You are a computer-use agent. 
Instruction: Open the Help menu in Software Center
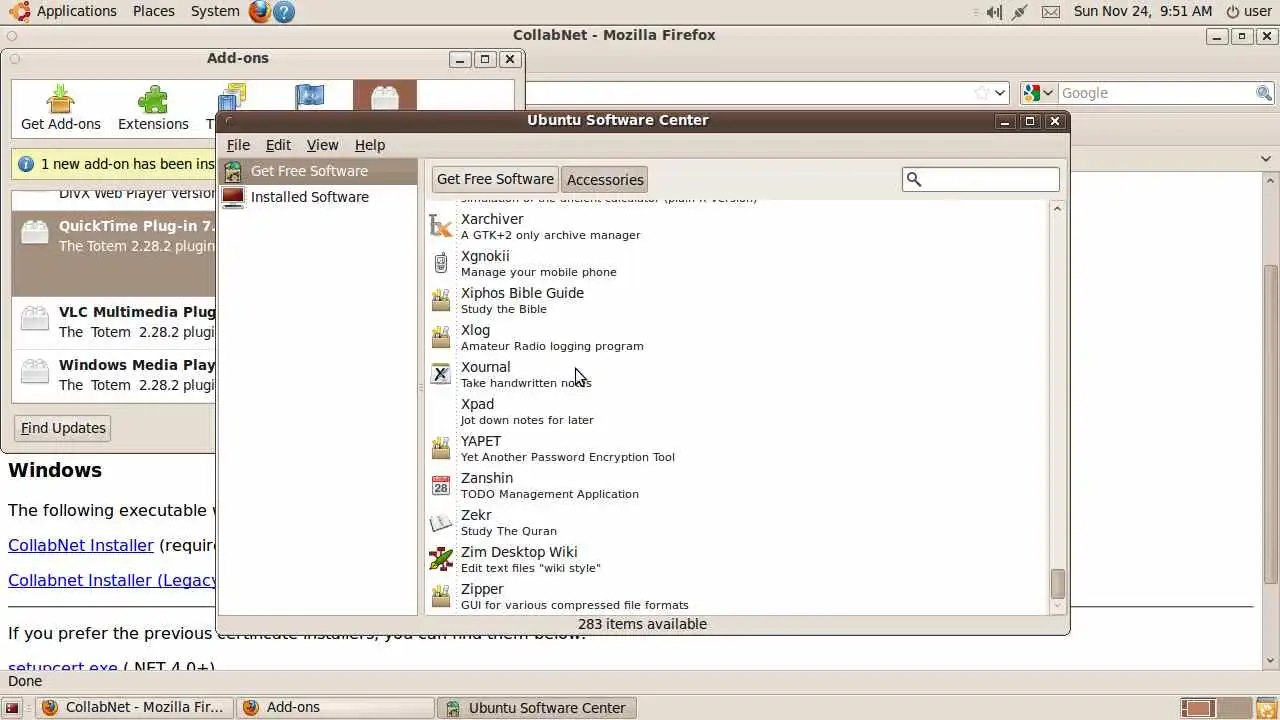[370, 145]
